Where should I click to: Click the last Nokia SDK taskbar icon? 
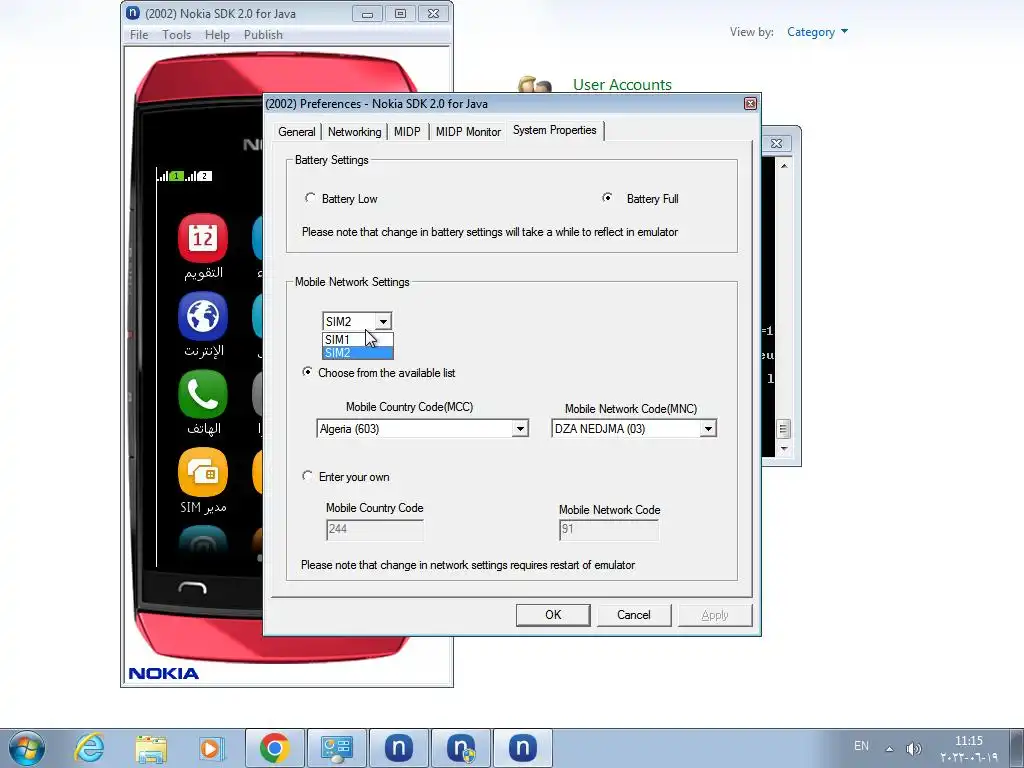[x=522, y=748]
